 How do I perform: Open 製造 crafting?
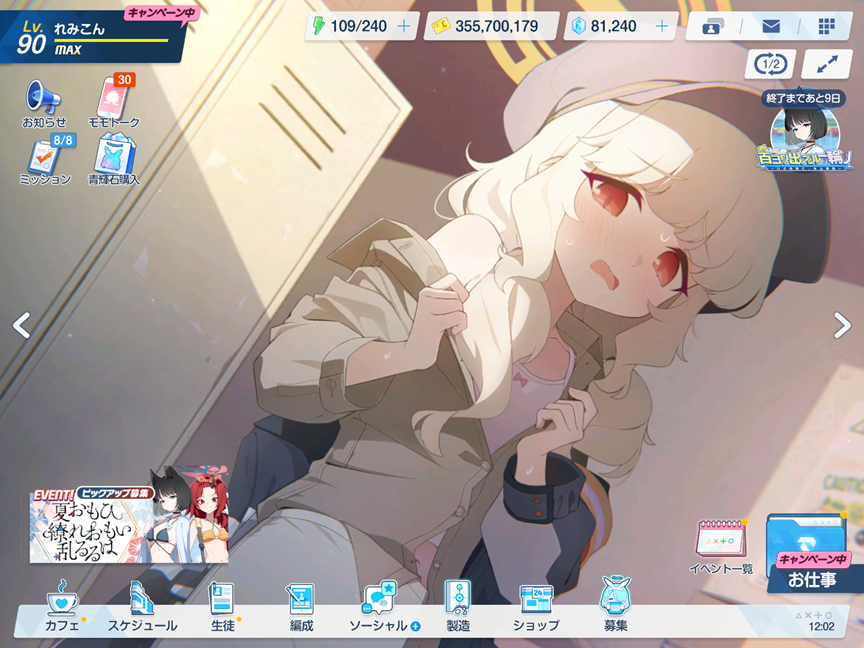point(458,606)
